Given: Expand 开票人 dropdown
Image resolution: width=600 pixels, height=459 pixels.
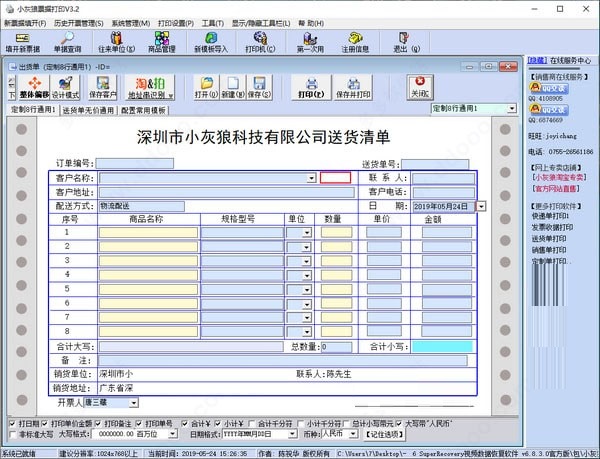Looking at the screenshot, I should pyautogui.click(x=134, y=403).
